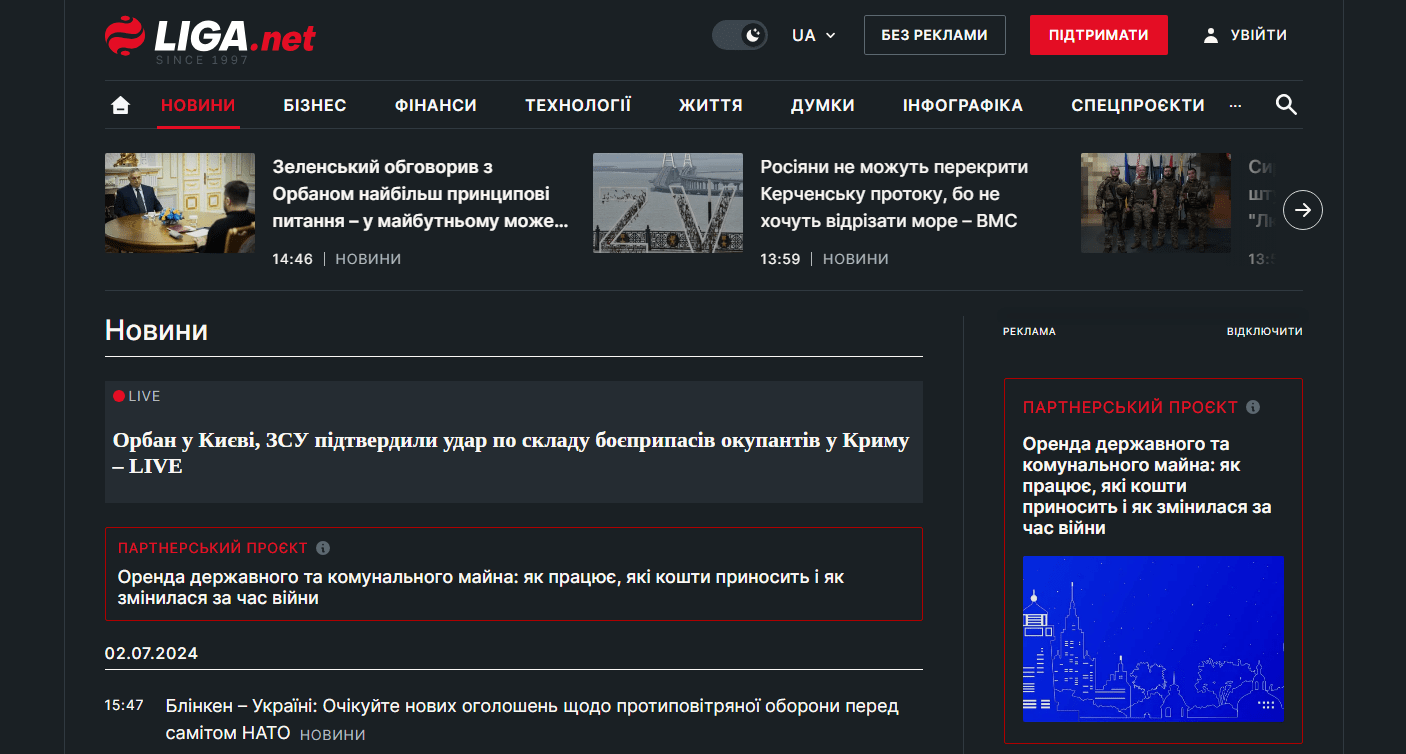This screenshot has width=1406, height=754.
Task: Click the blue city illustration in sidebar
Action: [1153, 638]
